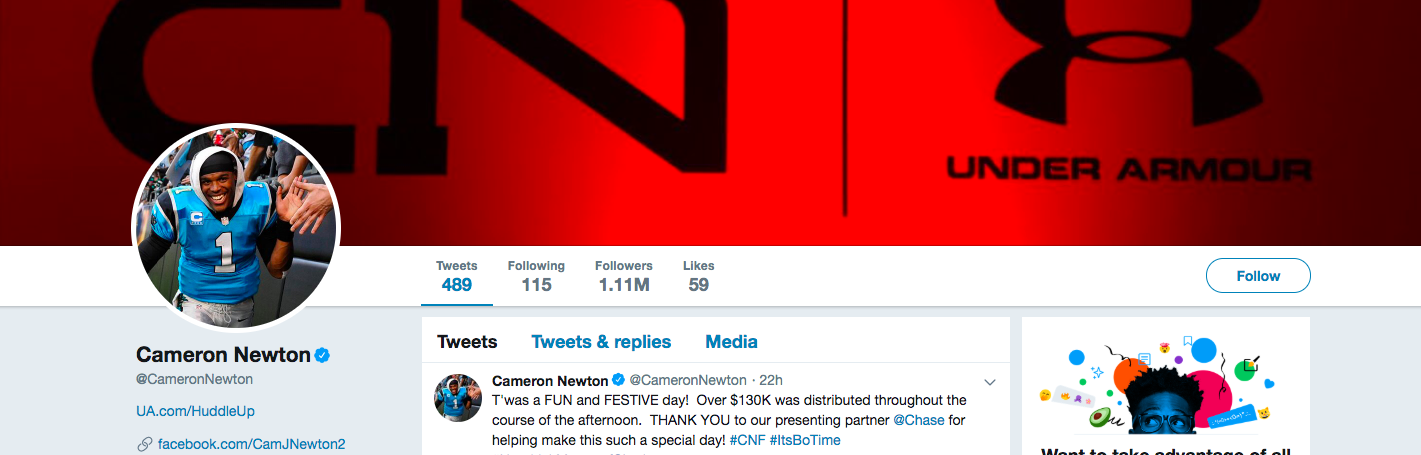
Task: Switch to the Tweets & replies tab
Action: point(601,342)
